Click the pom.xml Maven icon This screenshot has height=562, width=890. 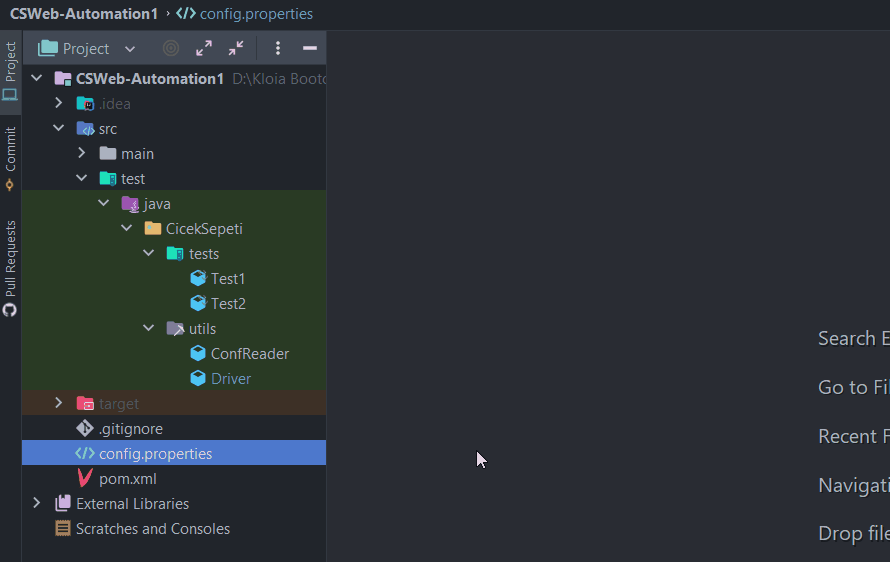(x=85, y=478)
